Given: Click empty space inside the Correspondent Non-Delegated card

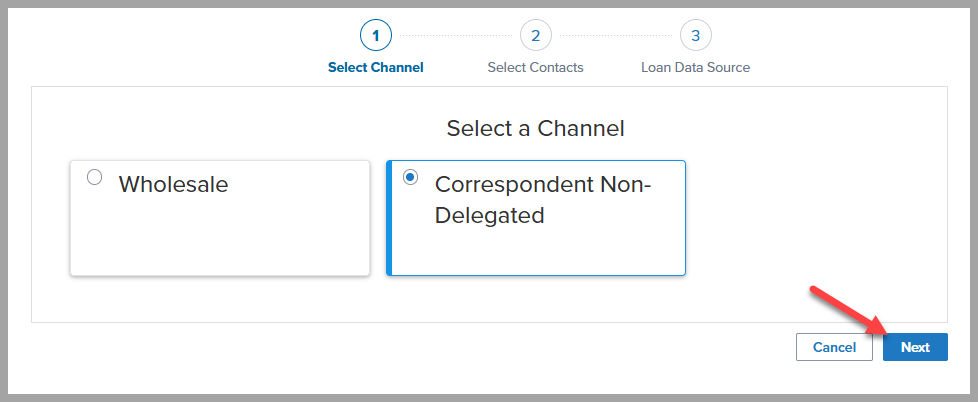Looking at the screenshot, I should click(540, 250).
